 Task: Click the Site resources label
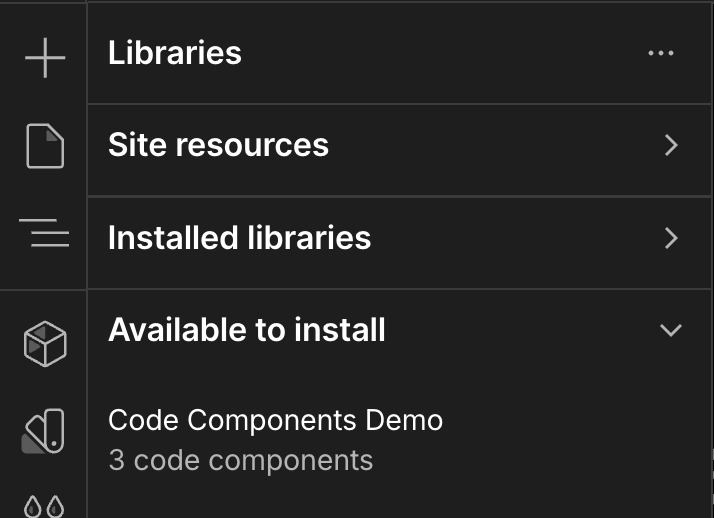point(218,145)
